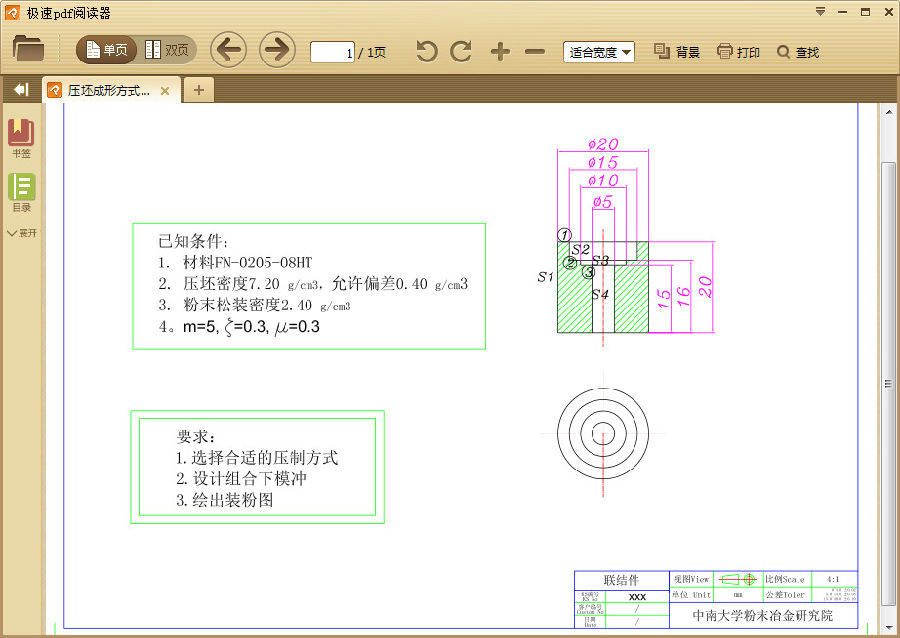Open the 适合宽度 zoom dropdown
This screenshot has width=900, height=638.
pyautogui.click(x=598, y=52)
